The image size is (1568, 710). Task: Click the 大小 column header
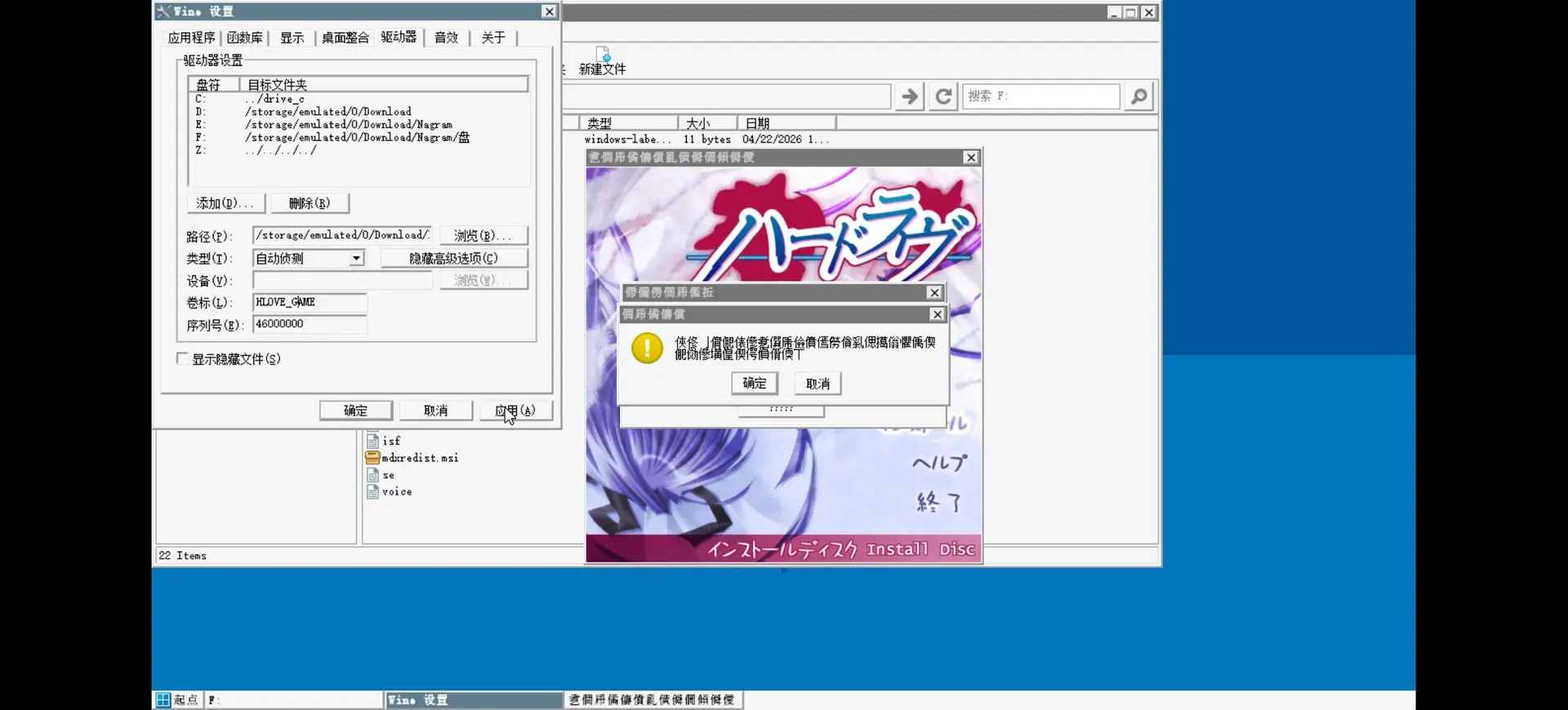point(707,123)
